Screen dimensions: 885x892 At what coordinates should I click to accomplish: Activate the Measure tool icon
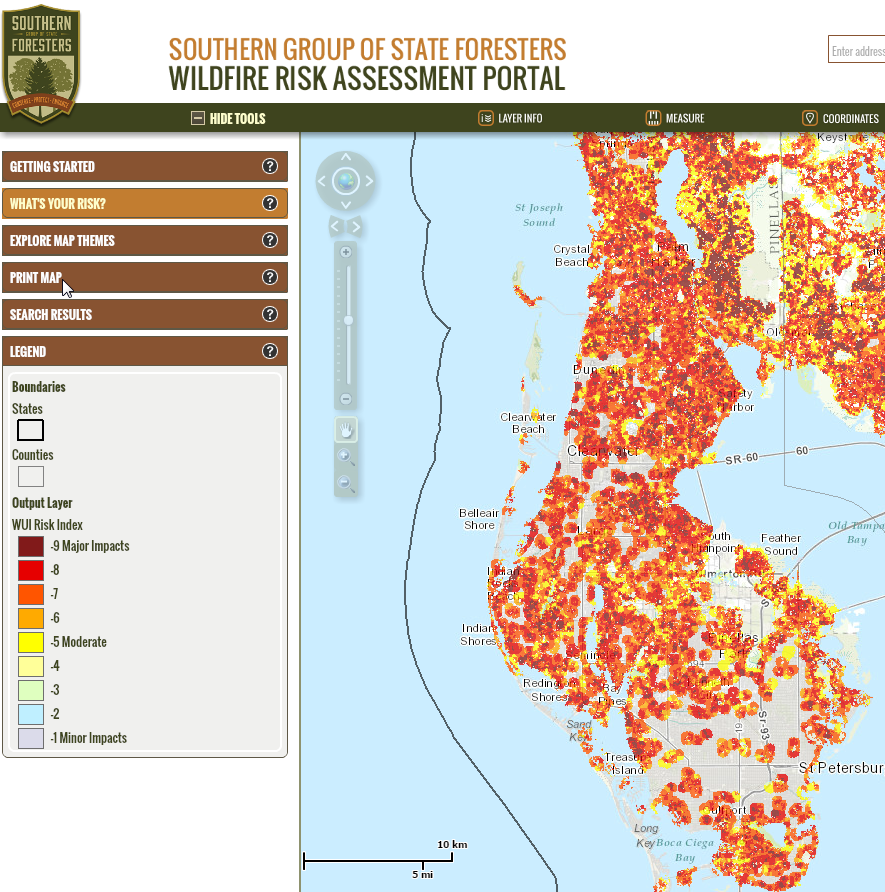click(x=653, y=118)
